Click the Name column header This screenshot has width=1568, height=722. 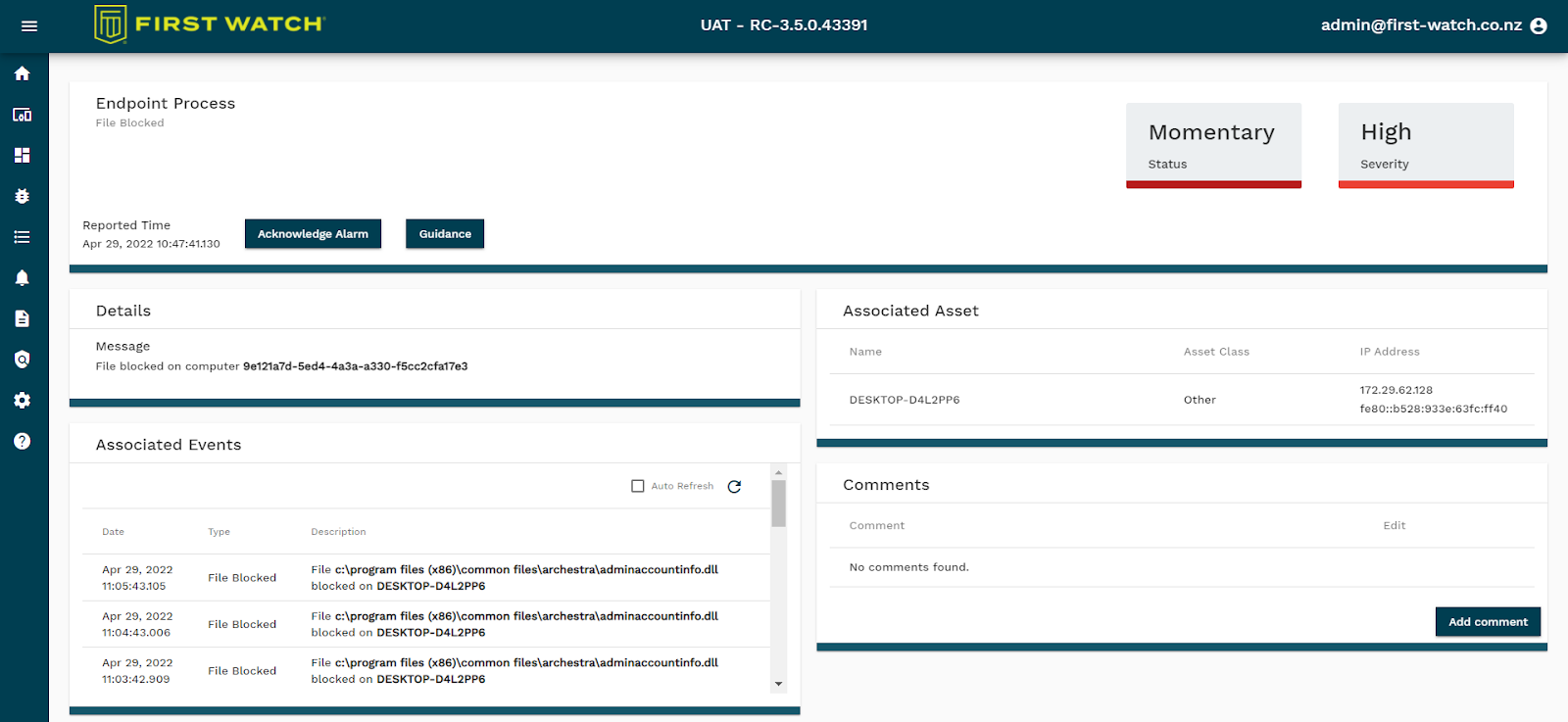click(865, 352)
